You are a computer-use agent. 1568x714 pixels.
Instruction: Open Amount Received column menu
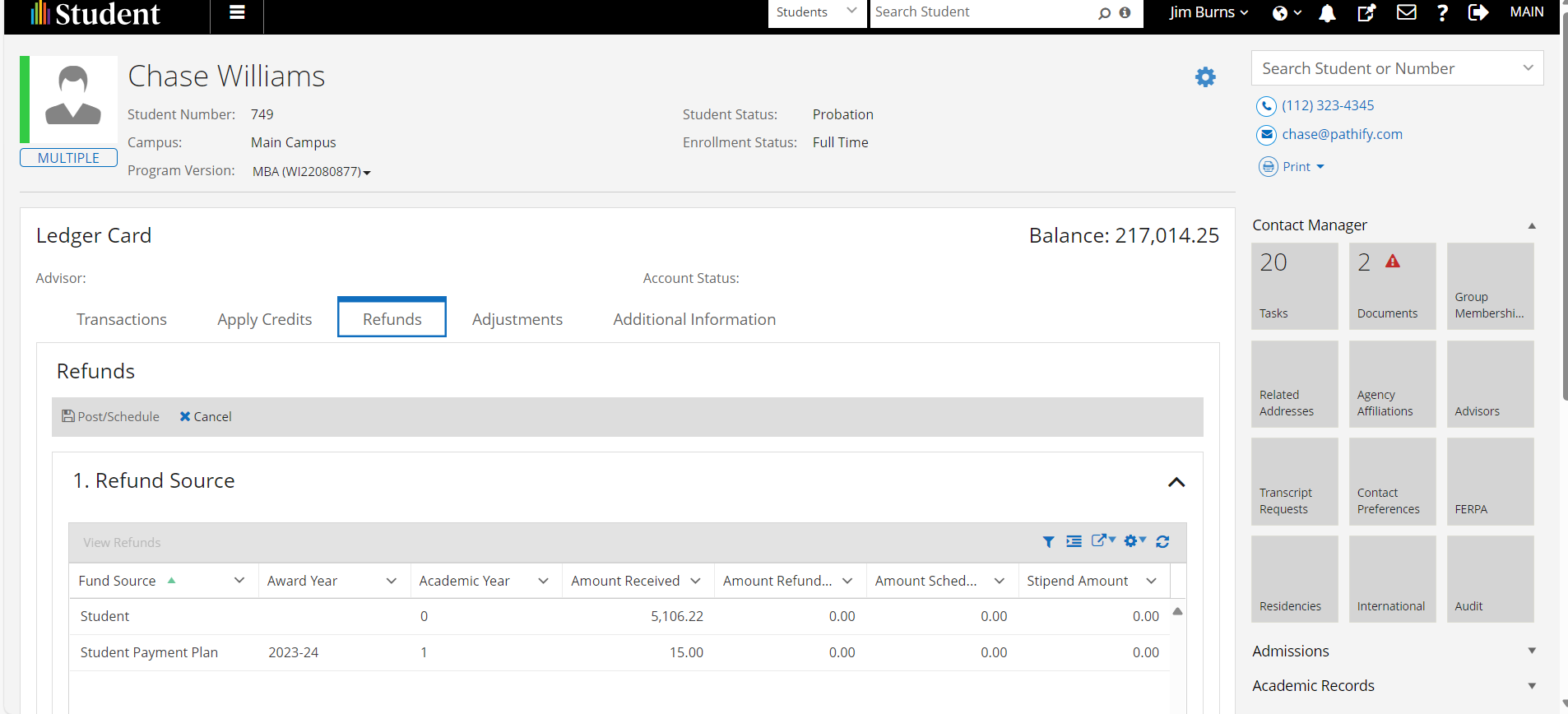[696, 581]
